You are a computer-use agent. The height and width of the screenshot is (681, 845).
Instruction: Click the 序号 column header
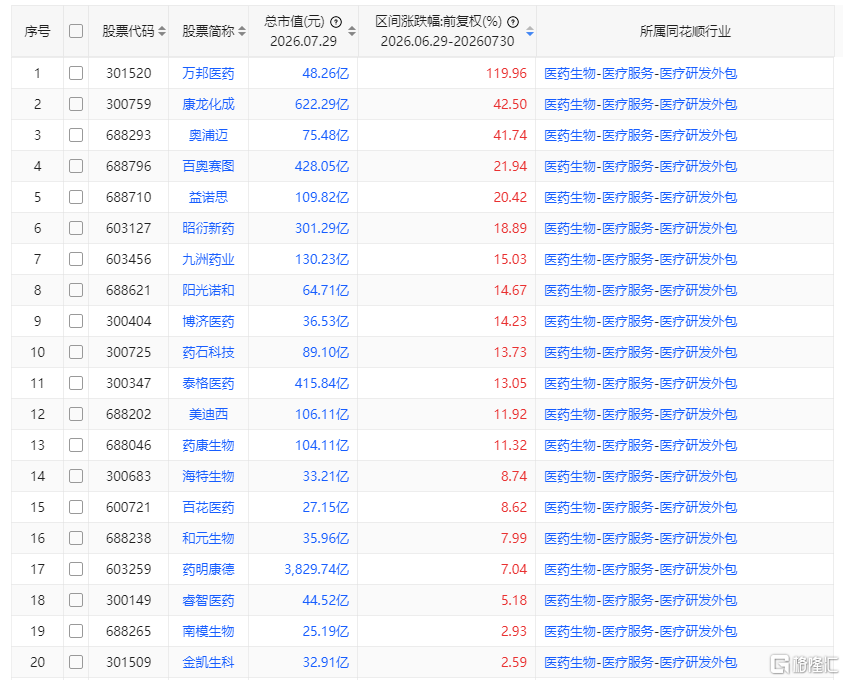tap(37, 31)
